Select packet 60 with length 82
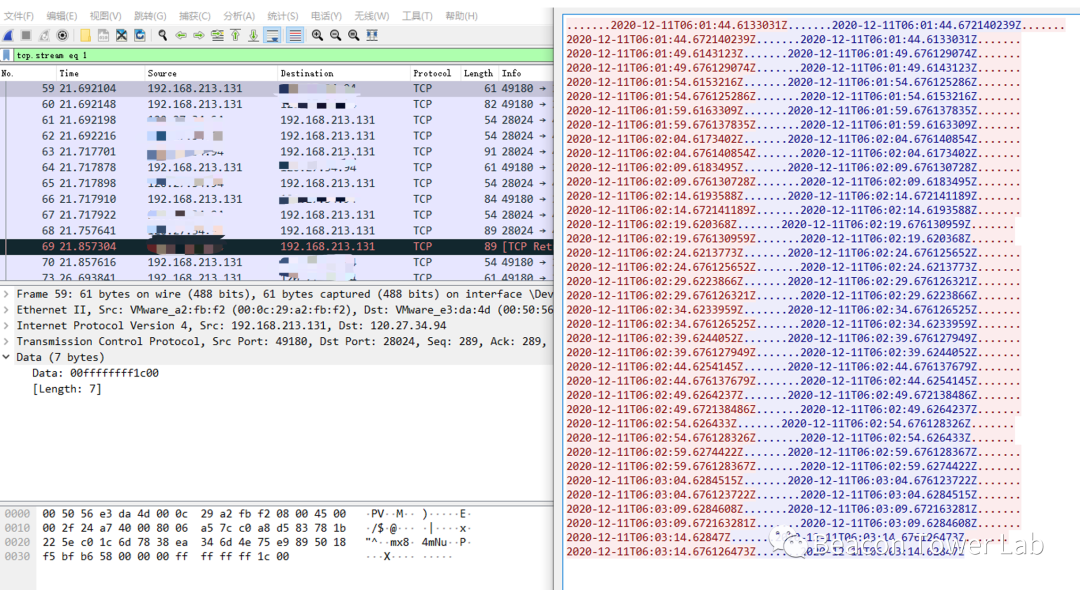1080x590 pixels. tap(276, 104)
